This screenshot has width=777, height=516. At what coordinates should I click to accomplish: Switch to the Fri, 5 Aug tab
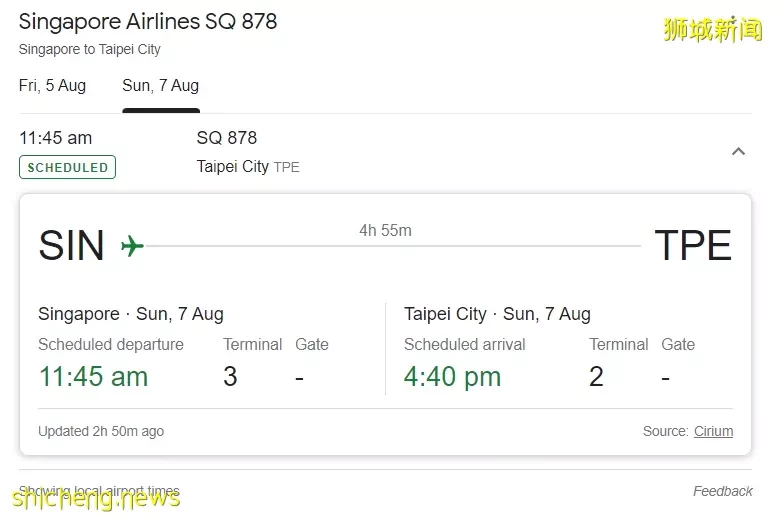pos(52,86)
